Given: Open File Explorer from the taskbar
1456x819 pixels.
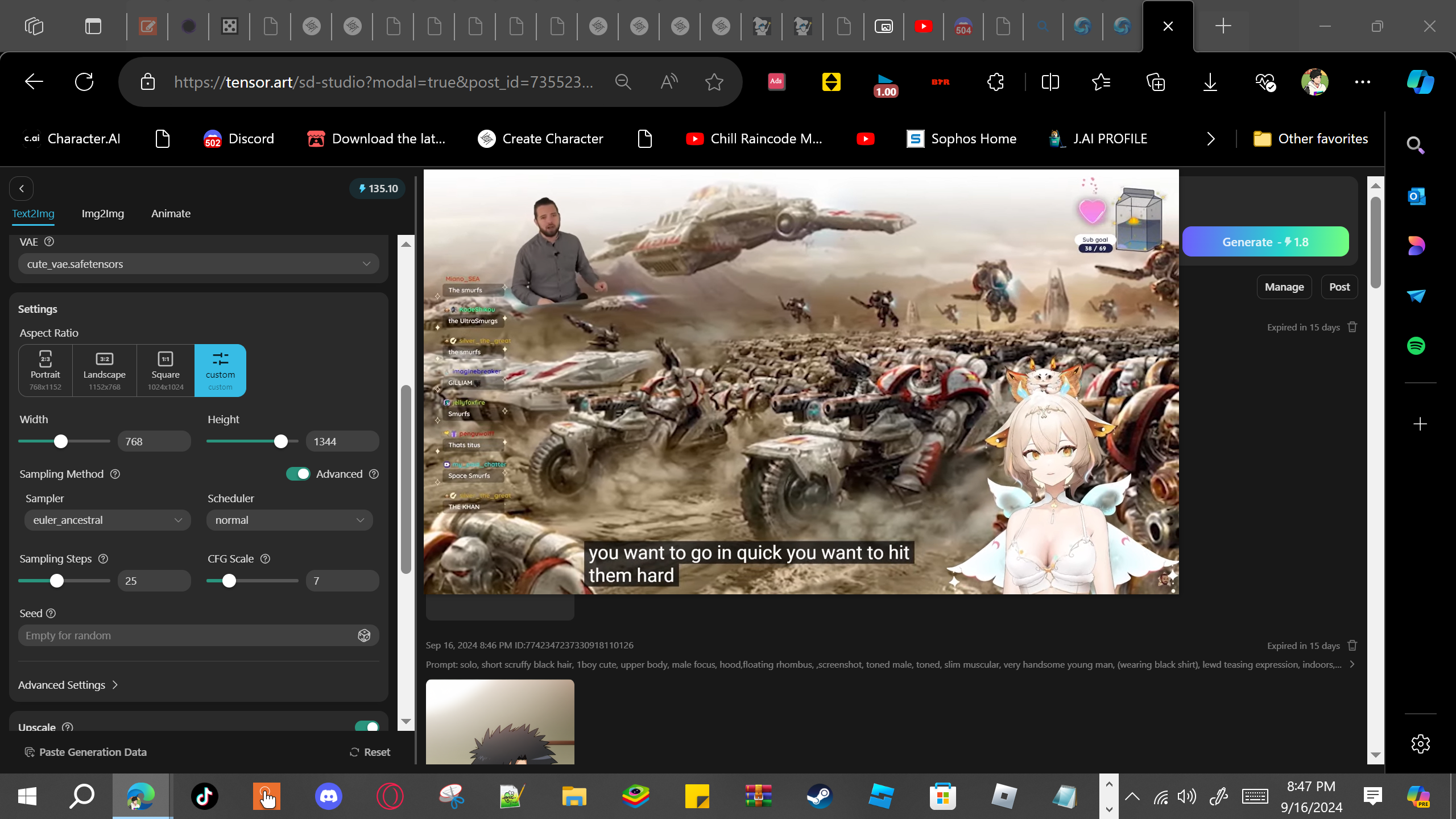Looking at the screenshot, I should 574,796.
